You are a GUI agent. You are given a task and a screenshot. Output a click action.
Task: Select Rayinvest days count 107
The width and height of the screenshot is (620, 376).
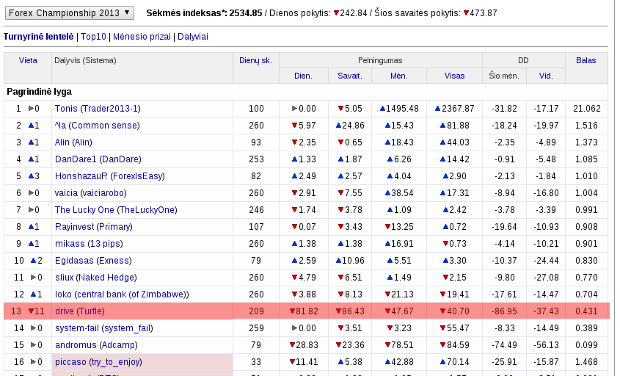pos(256,227)
